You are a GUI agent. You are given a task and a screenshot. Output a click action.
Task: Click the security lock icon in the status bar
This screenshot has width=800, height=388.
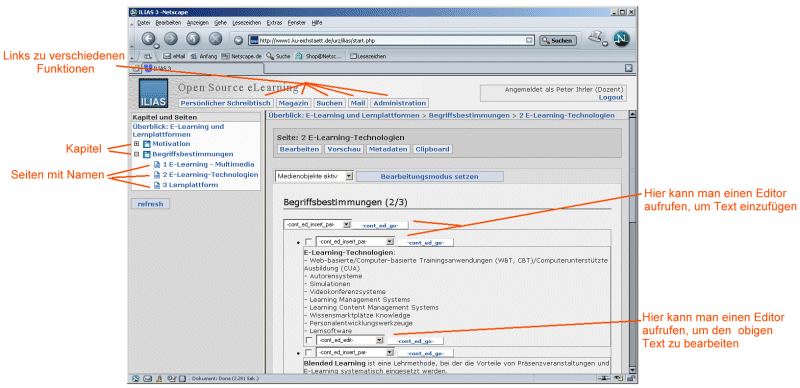click(631, 378)
